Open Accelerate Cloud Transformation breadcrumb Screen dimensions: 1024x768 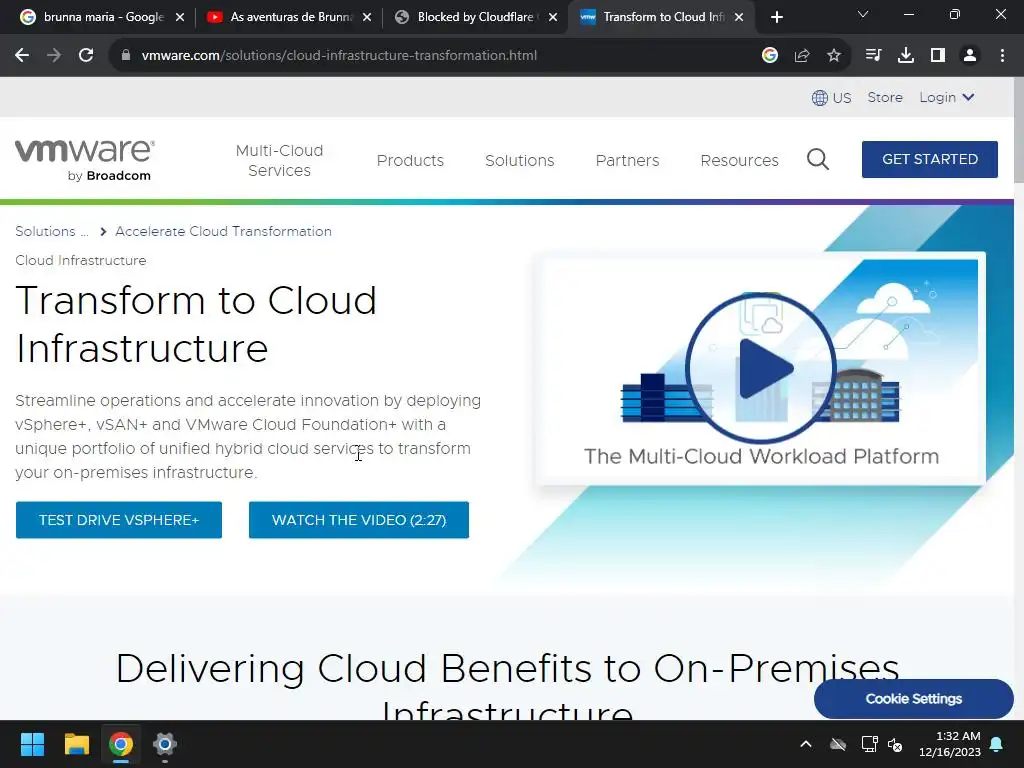[x=223, y=231]
